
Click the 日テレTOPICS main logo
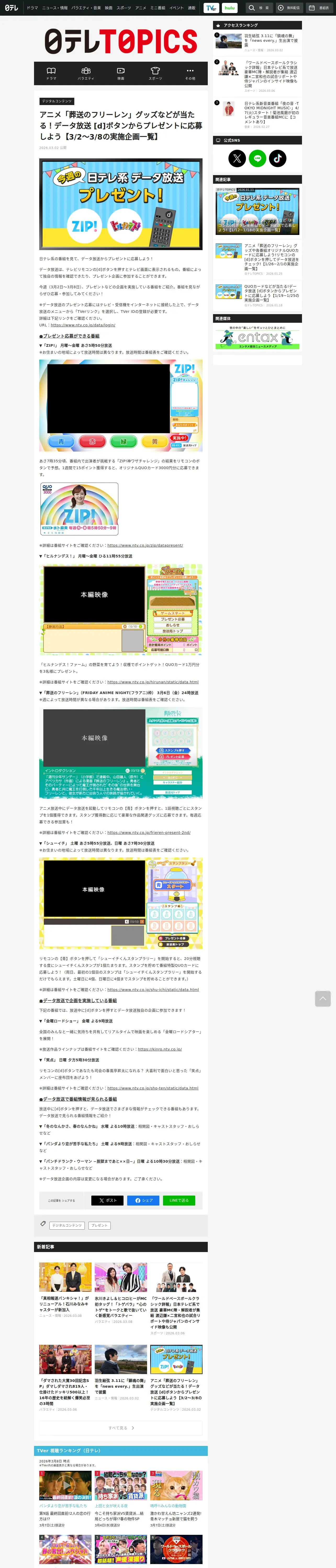tap(121, 41)
